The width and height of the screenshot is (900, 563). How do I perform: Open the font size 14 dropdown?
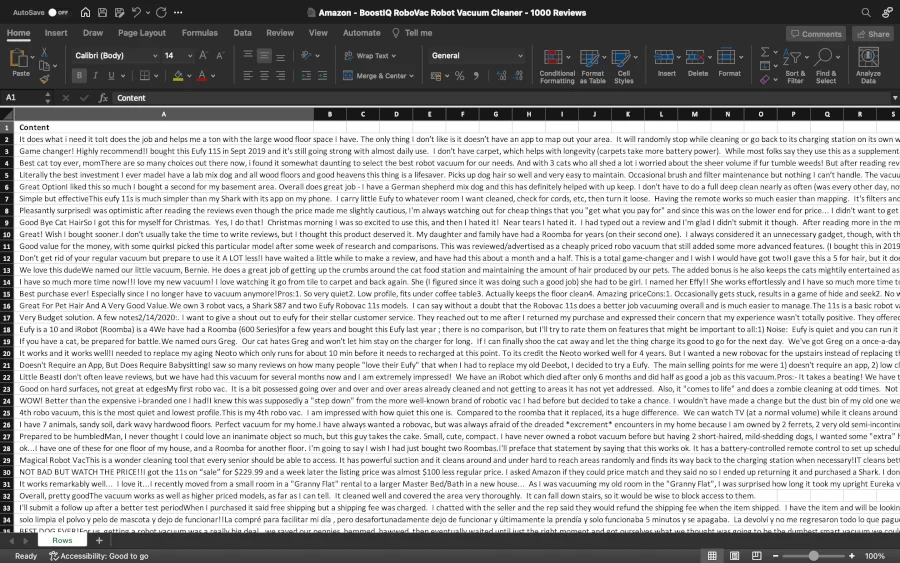coord(190,56)
